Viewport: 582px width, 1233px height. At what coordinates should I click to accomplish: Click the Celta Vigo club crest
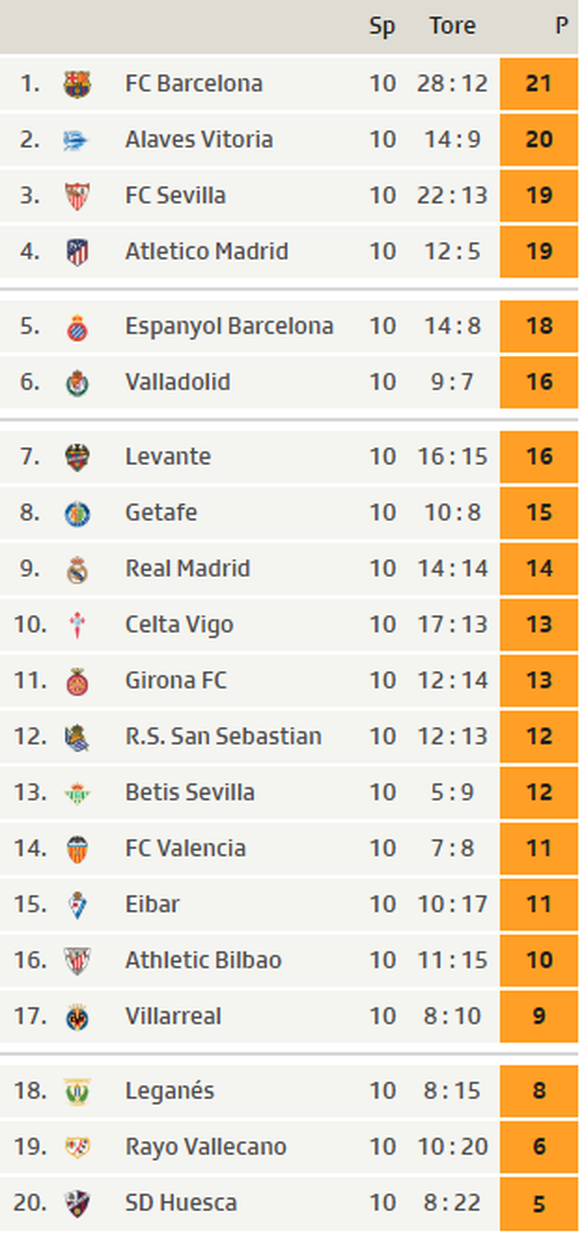[77, 625]
